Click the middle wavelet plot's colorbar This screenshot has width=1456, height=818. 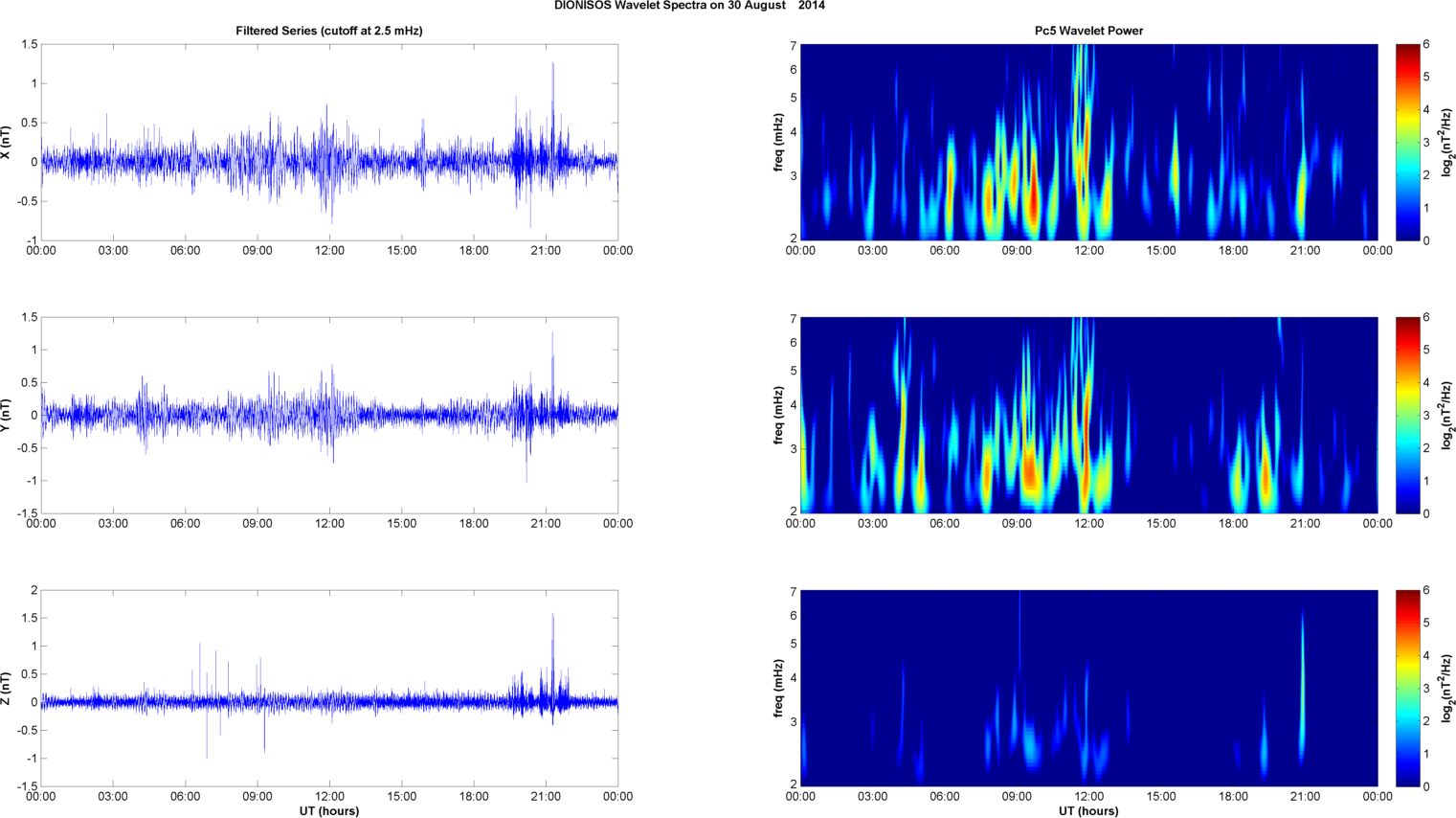(x=1407, y=416)
